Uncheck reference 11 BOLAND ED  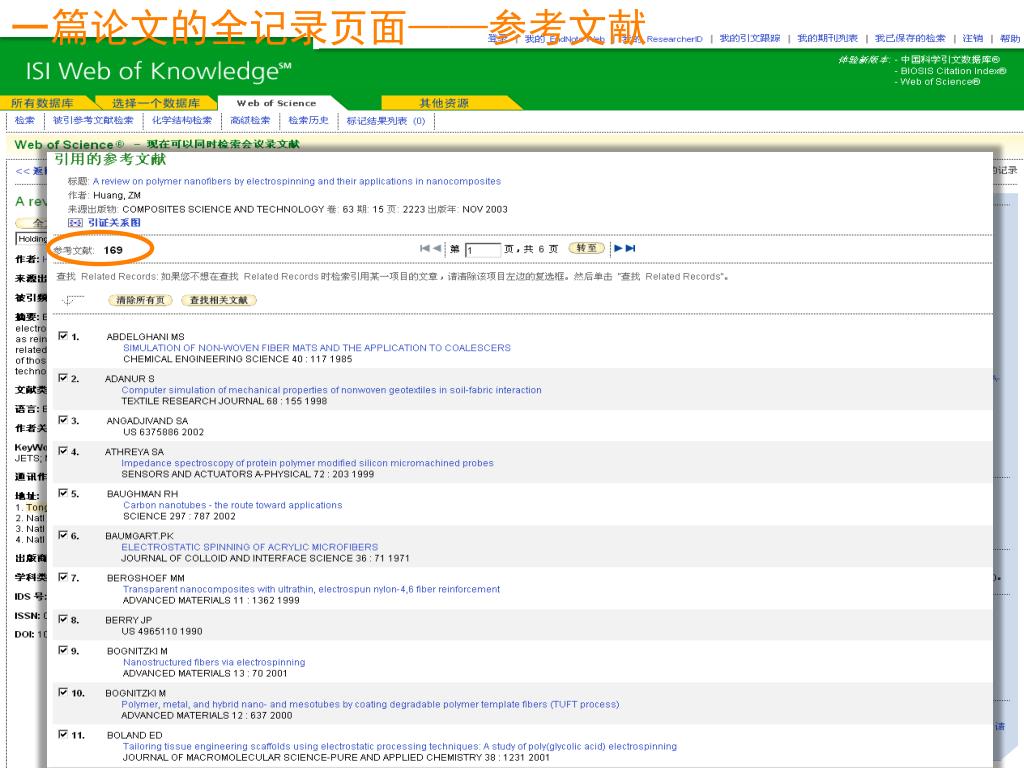pyautogui.click(x=63, y=735)
